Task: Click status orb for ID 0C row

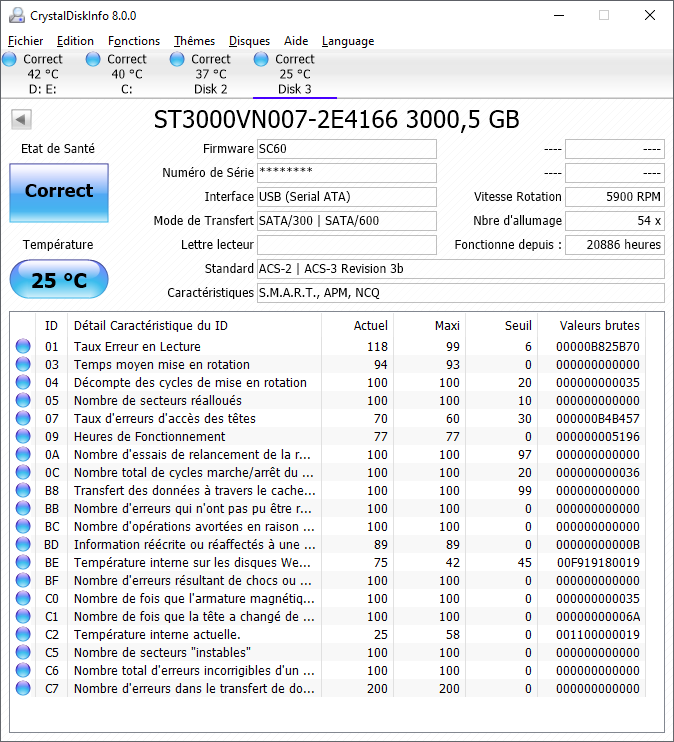Action: (23, 472)
